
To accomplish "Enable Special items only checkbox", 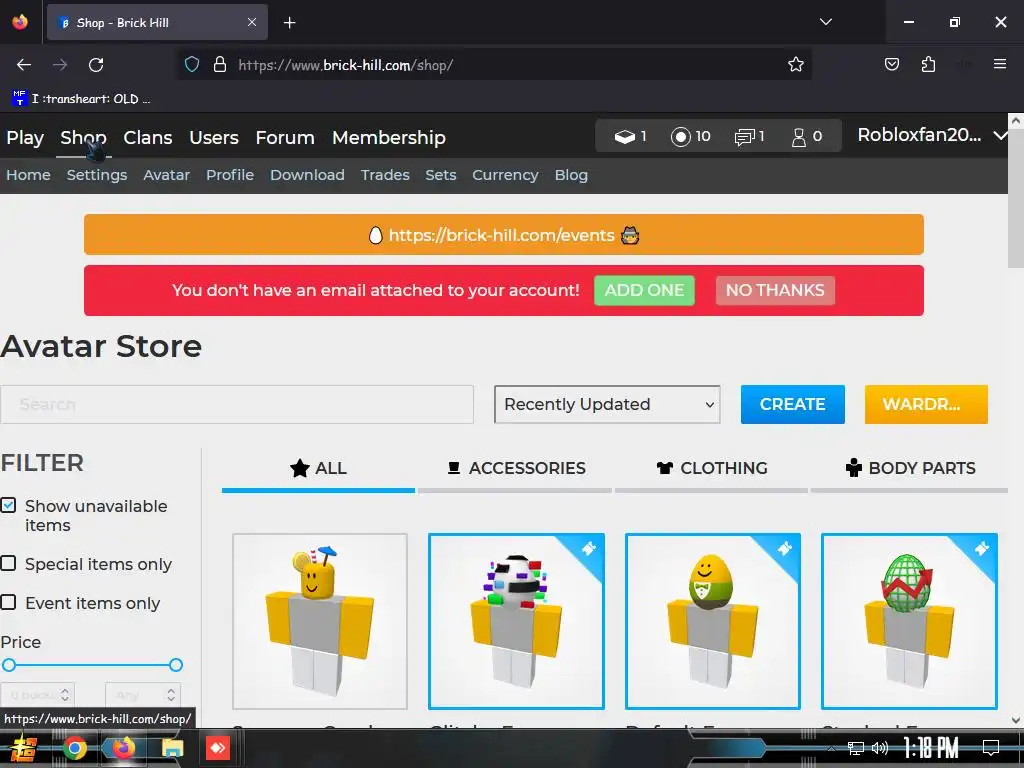I will pyautogui.click(x=8, y=563).
